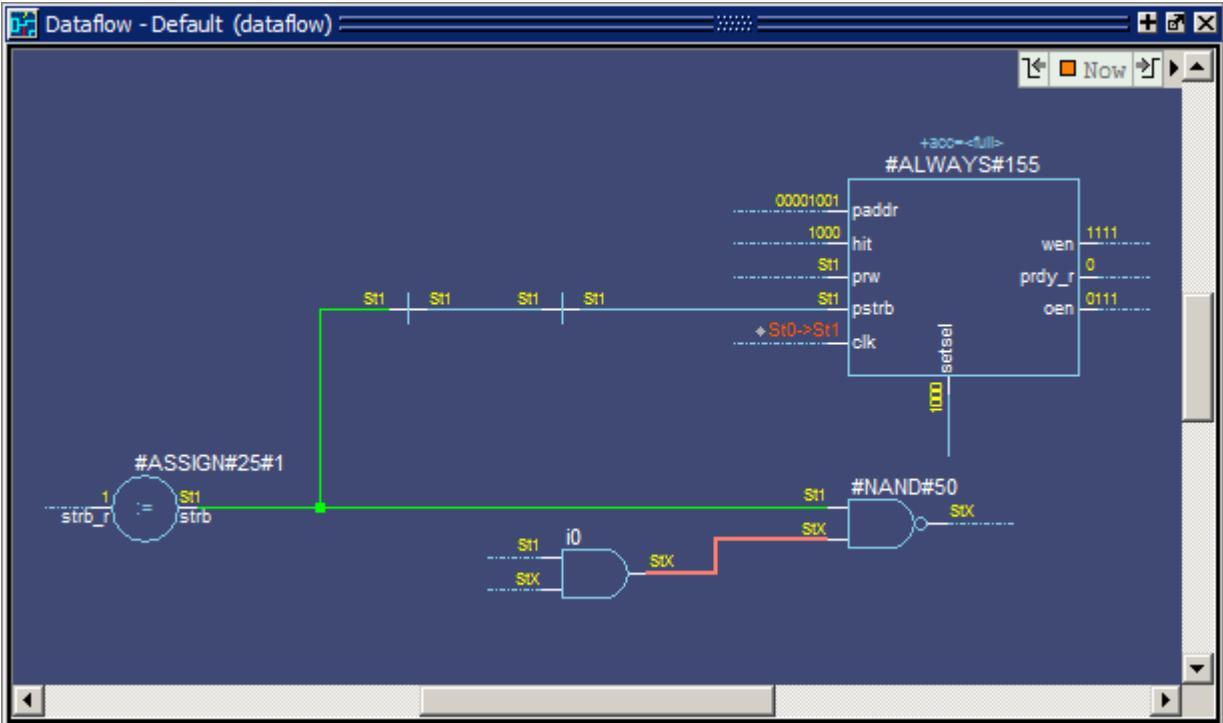Expand hidden time toolbar buttons arrow

[x=1173, y=68]
